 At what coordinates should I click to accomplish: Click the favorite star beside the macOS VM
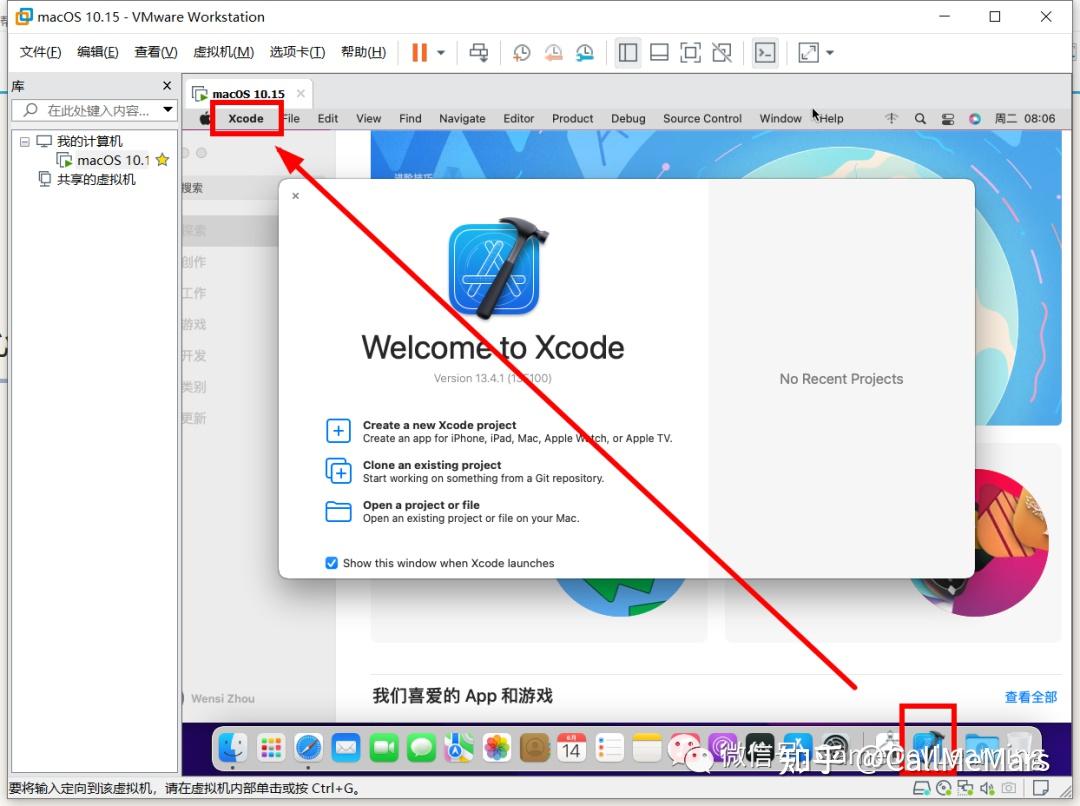pyautogui.click(x=163, y=160)
